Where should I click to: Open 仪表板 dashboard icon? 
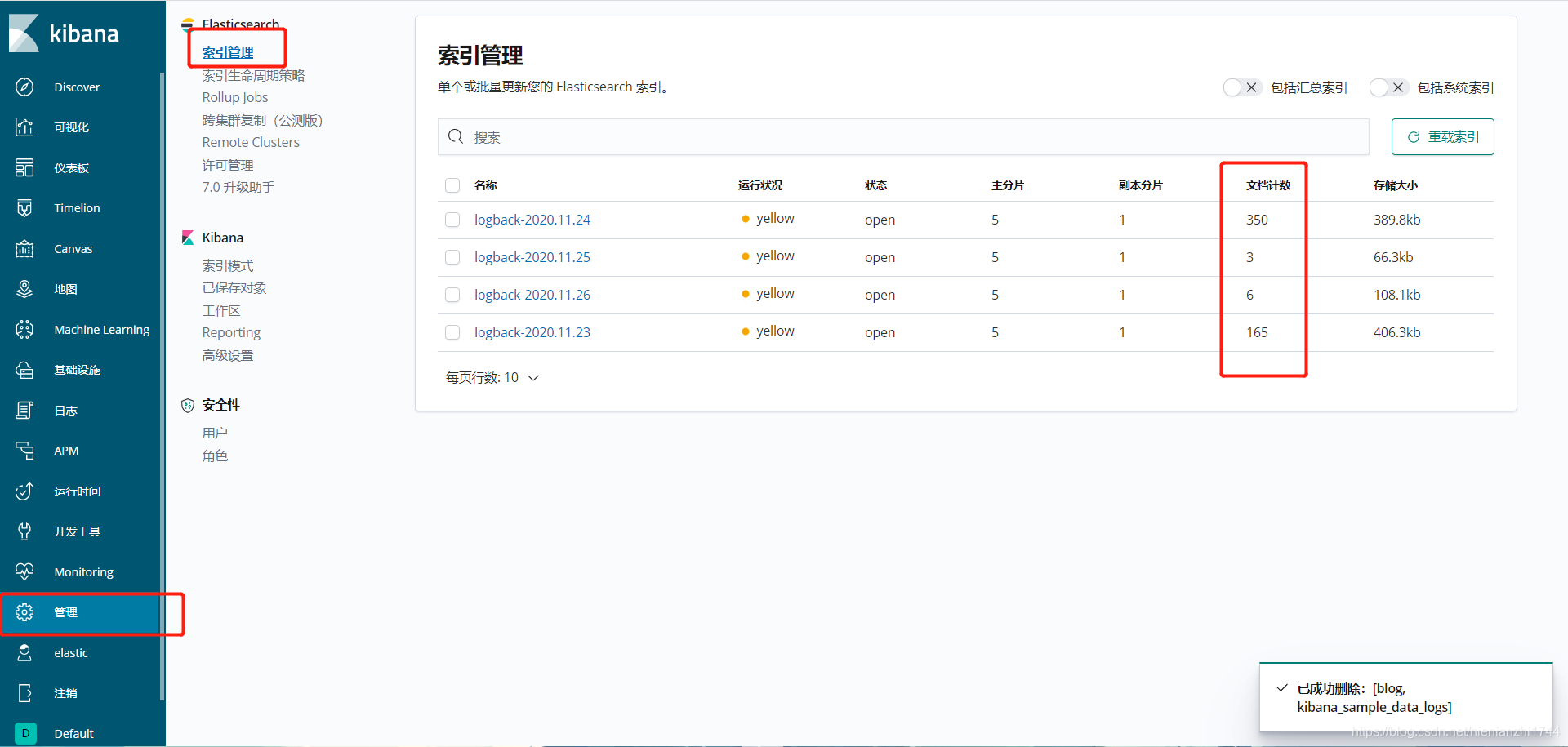24,167
